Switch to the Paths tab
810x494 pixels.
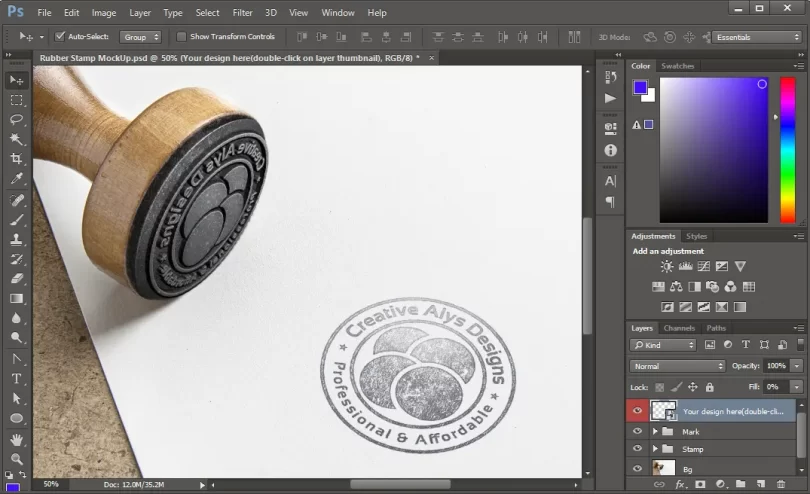pyautogui.click(x=716, y=328)
